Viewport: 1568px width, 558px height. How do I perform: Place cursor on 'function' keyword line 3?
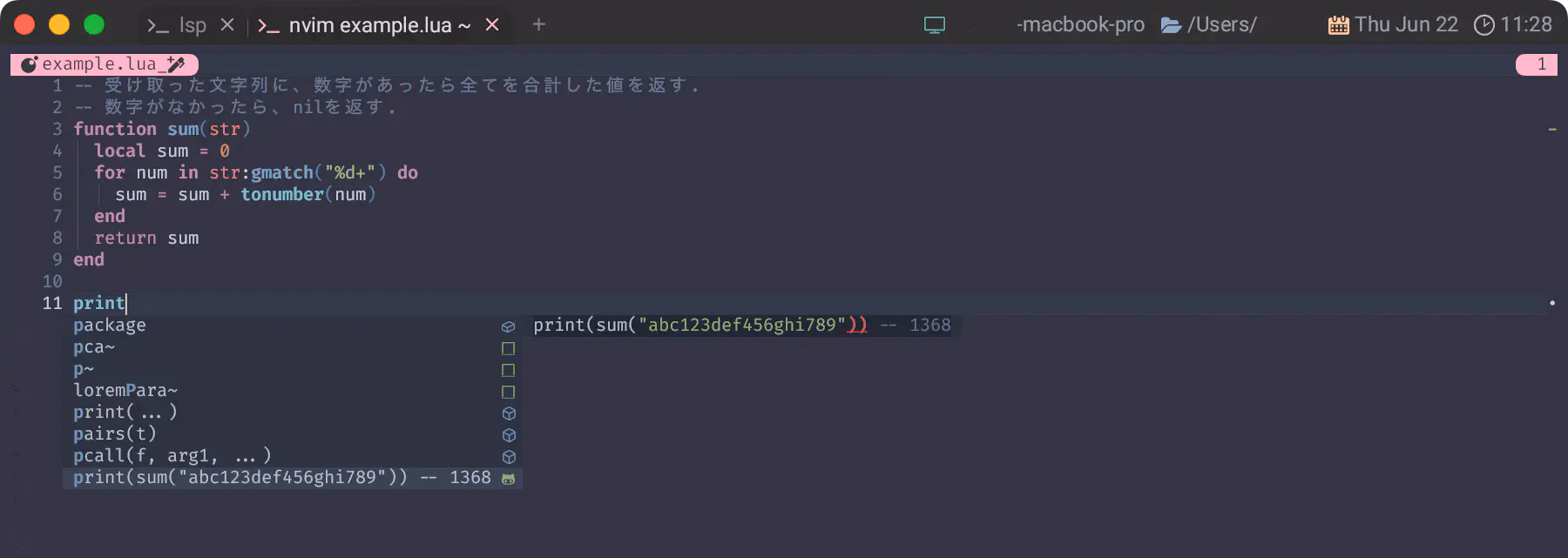tap(115, 129)
